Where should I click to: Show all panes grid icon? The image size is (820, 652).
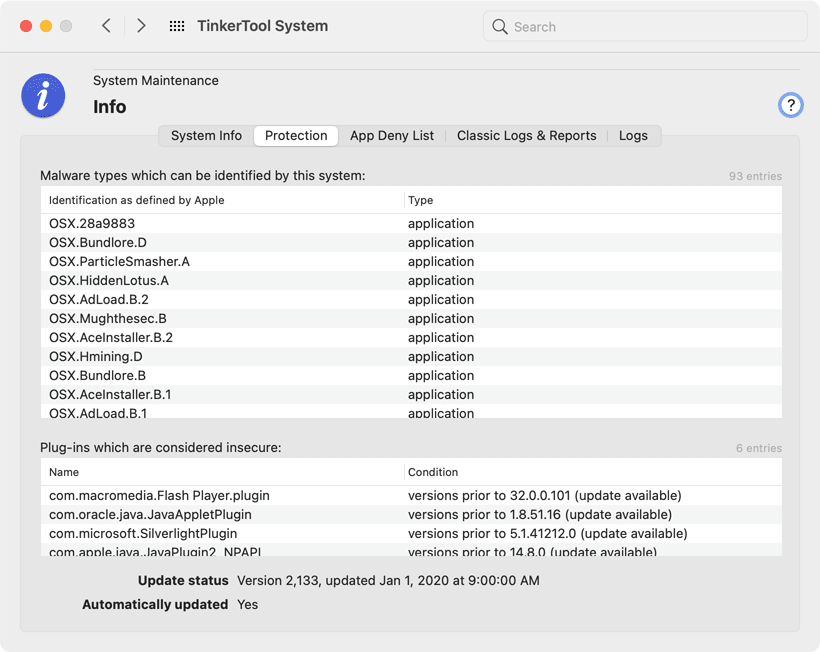177,26
